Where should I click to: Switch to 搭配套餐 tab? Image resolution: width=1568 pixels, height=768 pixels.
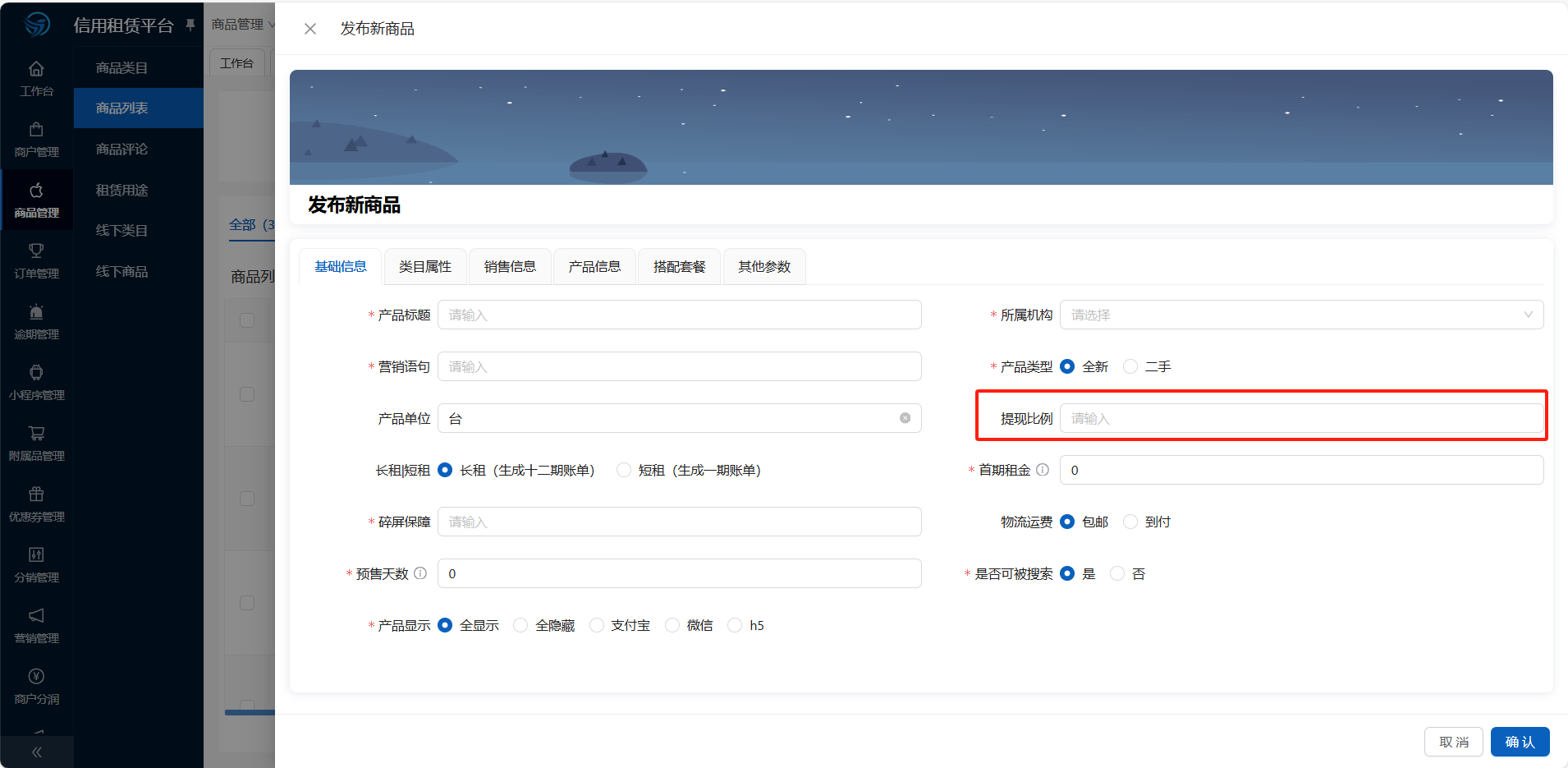coord(680,266)
